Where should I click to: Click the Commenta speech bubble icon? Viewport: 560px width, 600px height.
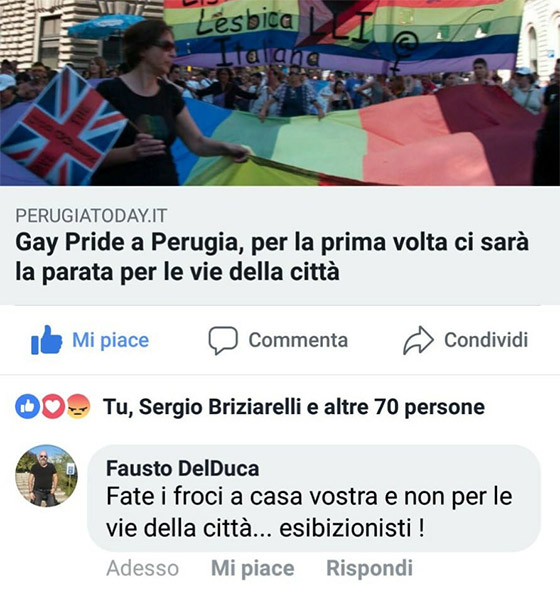[x=223, y=340]
